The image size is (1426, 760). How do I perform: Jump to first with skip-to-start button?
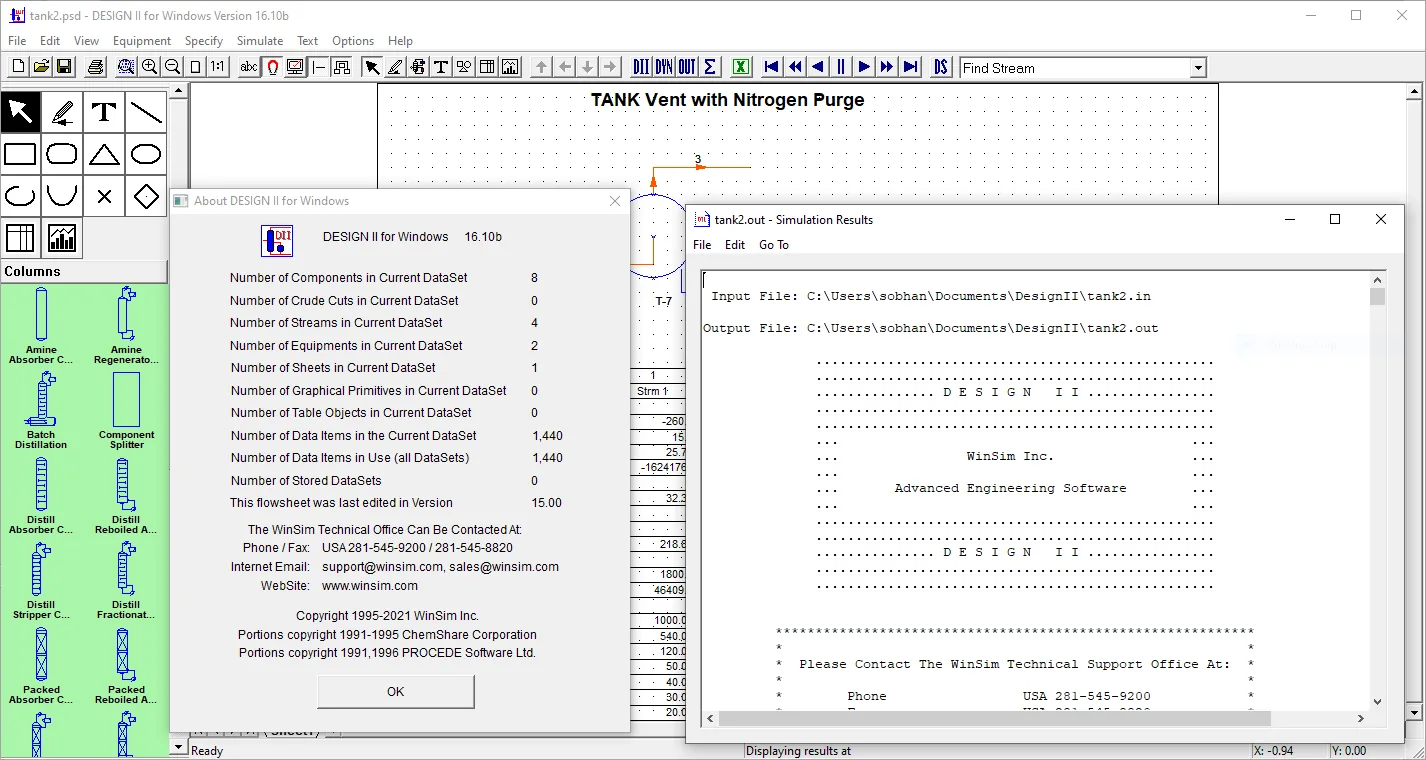pos(772,67)
